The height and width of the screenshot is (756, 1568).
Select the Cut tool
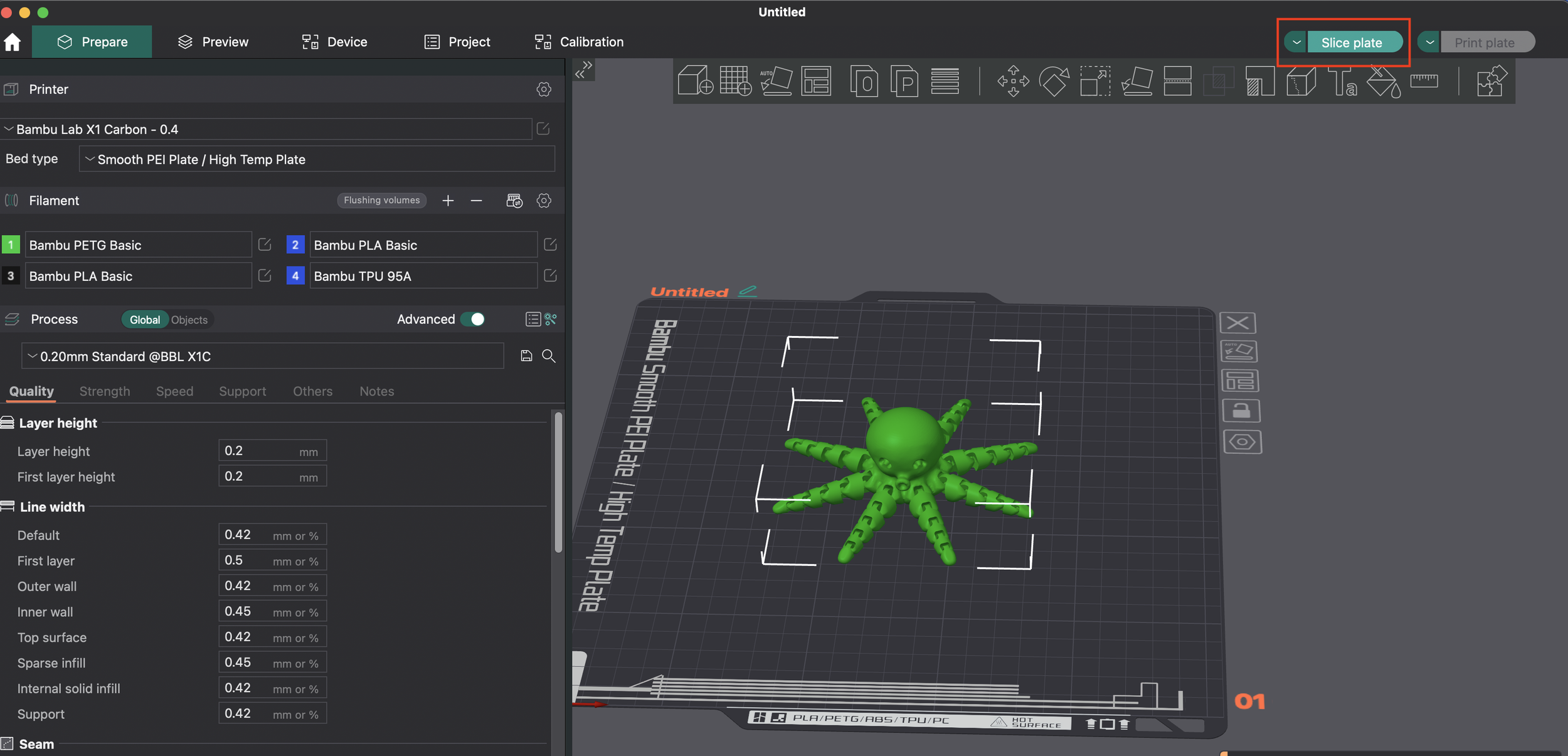(1177, 81)
